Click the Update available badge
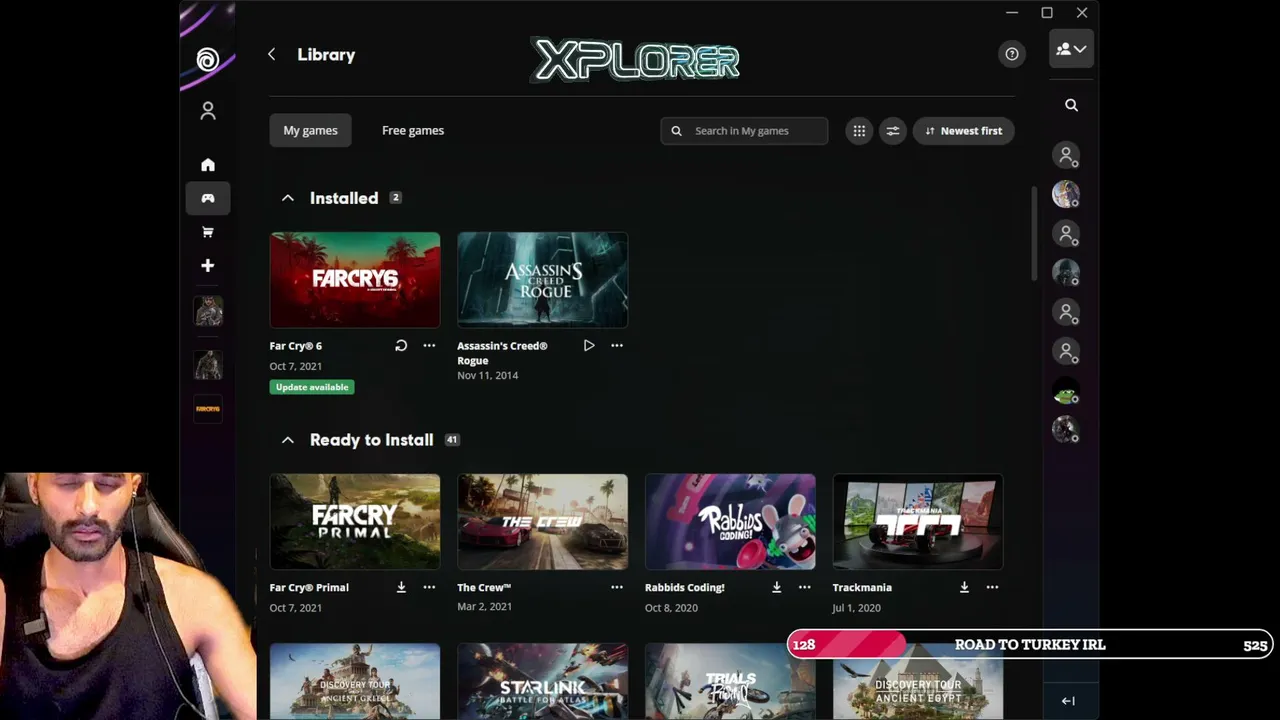 click(x=312, y=387)
